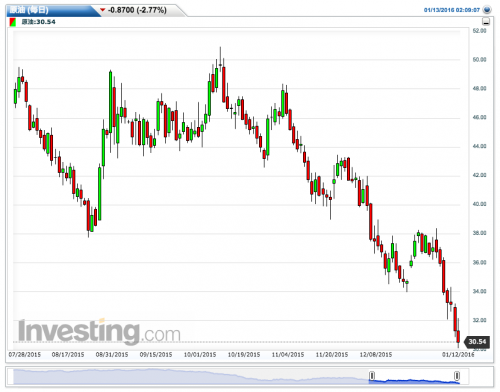The height and width of the screenshot is (392, 500).
Task: Click the 原油:30.54 legend label
Action: click(38, 22)
